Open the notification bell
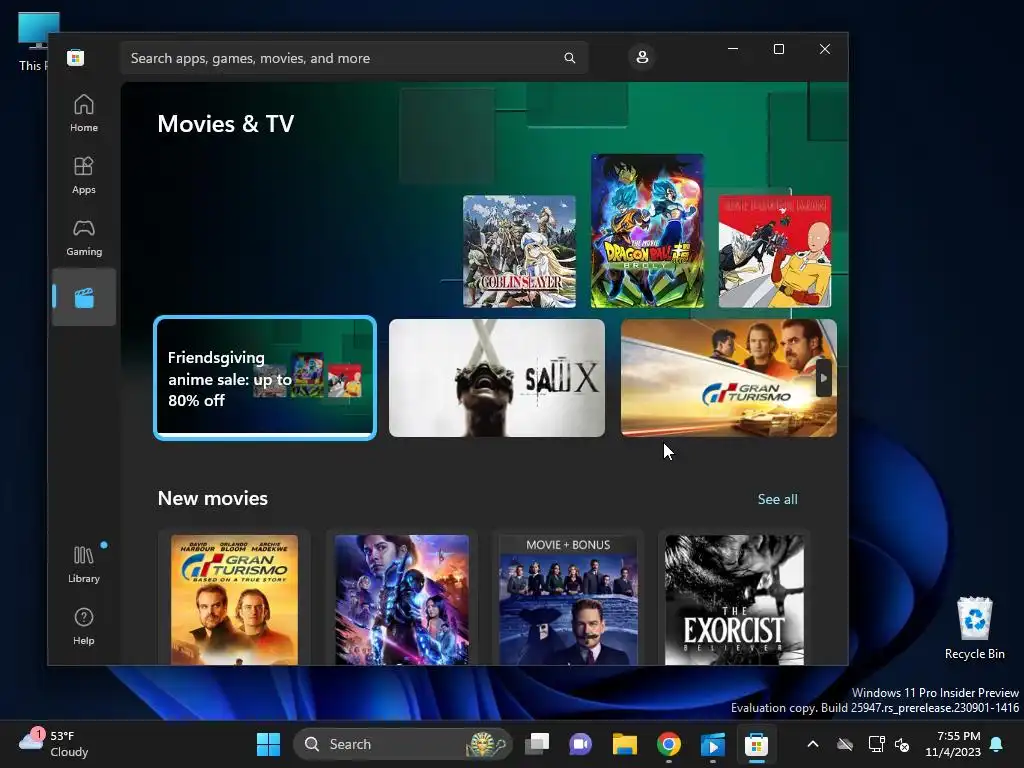Screen dimensions: 1024x768 coord(997,744)
